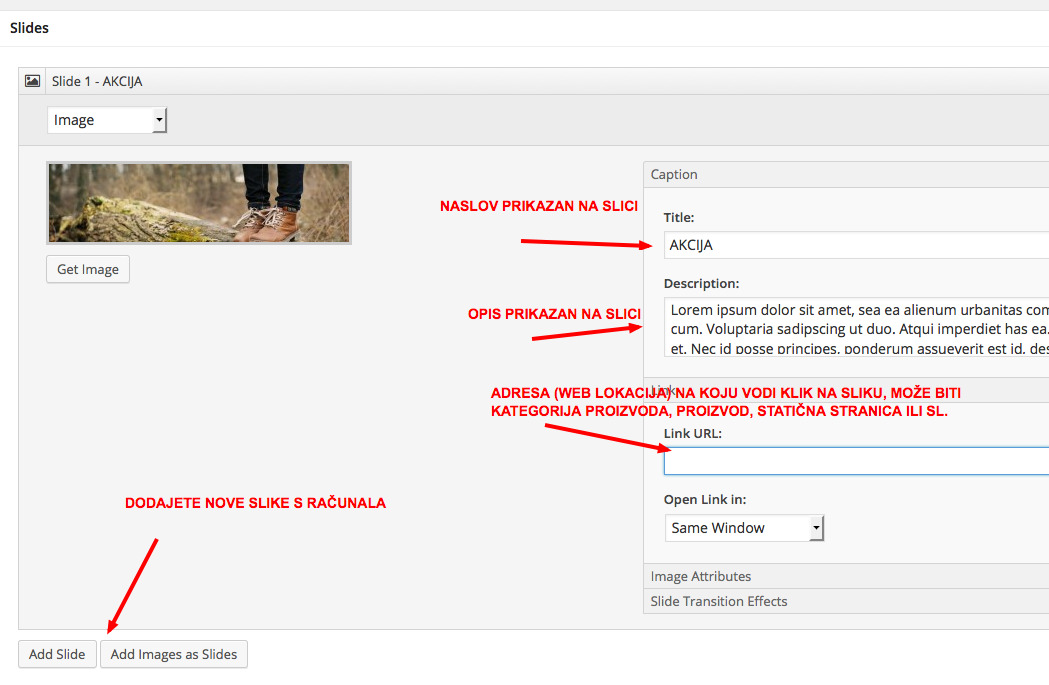This screenshot has height=685, width=1049.
Task: Open the Same Window link target dropdown
Action: pos(744,528)
